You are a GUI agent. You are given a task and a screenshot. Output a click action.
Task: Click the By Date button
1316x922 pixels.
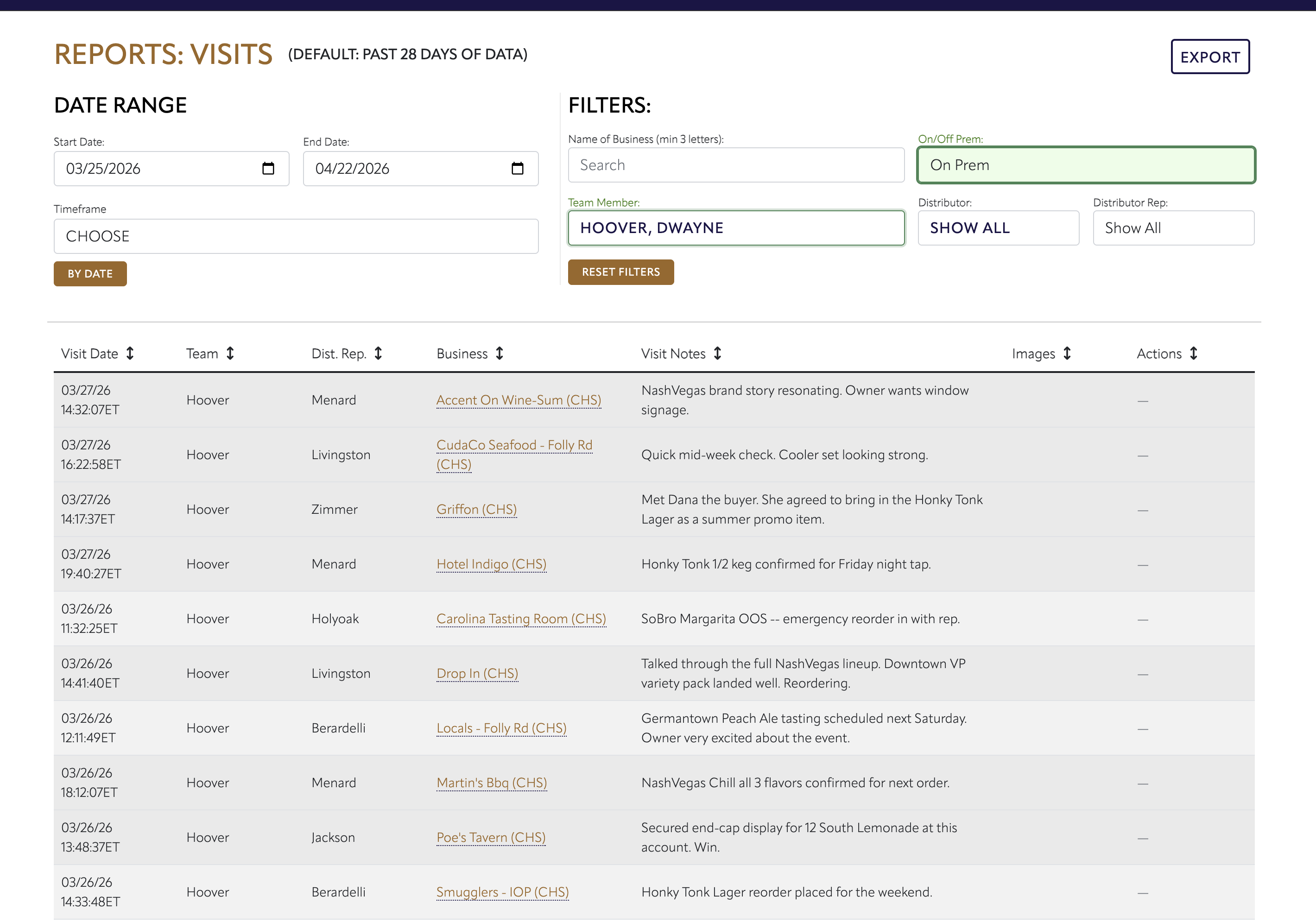90,274
